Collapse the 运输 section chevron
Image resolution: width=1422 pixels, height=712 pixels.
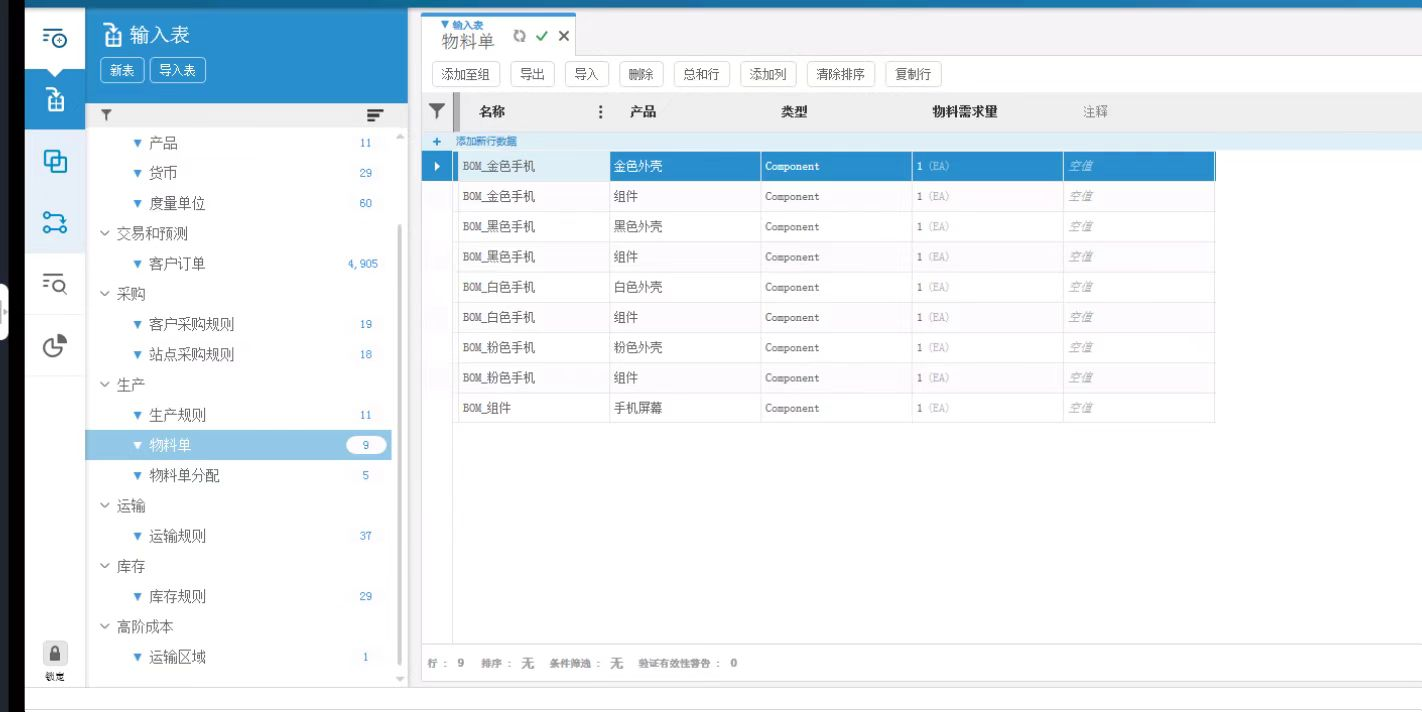(x=106, y=506)
